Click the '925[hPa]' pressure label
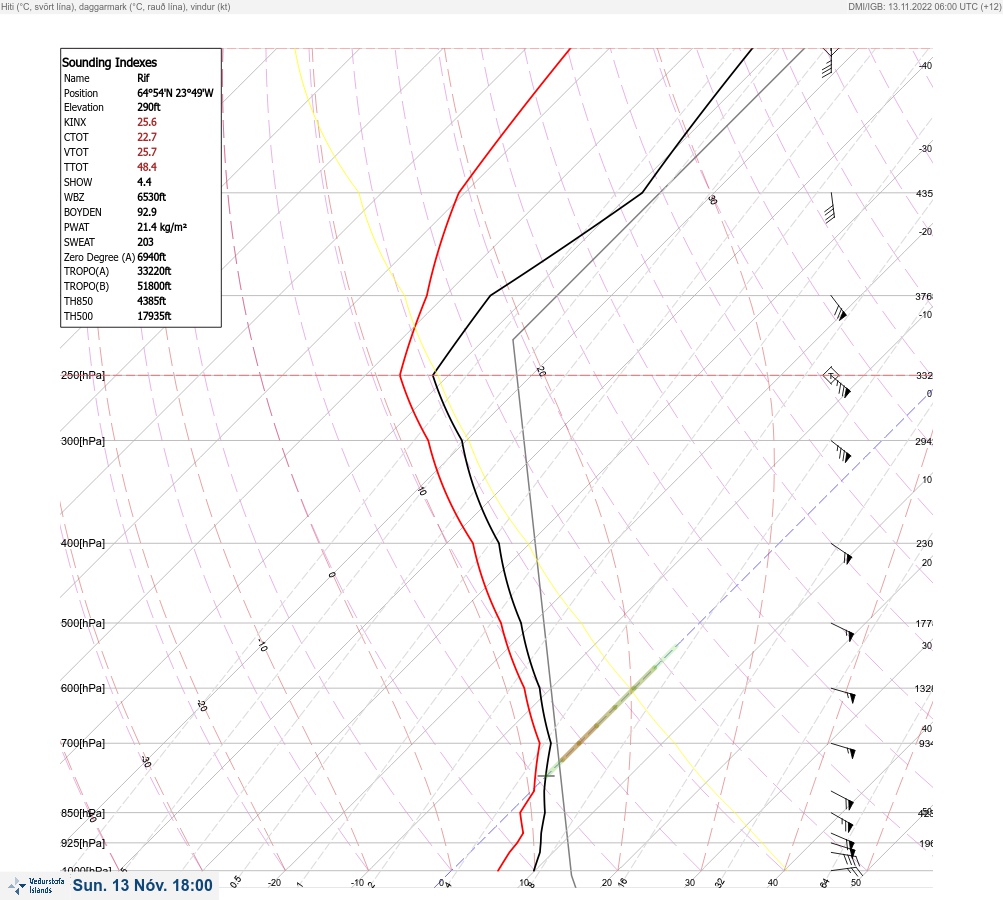Screen dimensions: 1003x900 point(83,843)
